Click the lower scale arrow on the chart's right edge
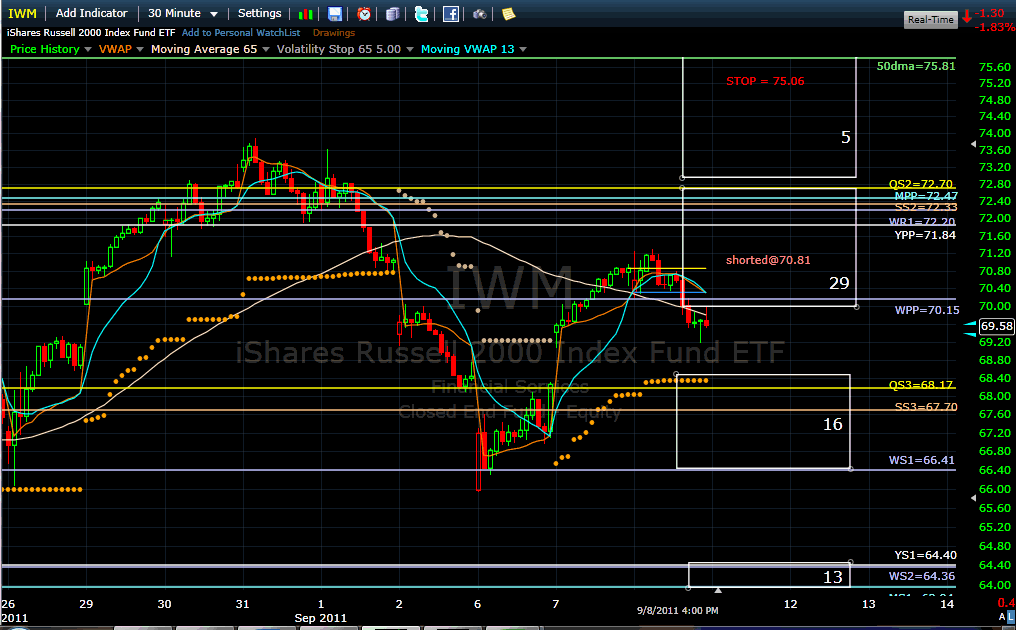The image size is (1016, 630). click(973, 498)
